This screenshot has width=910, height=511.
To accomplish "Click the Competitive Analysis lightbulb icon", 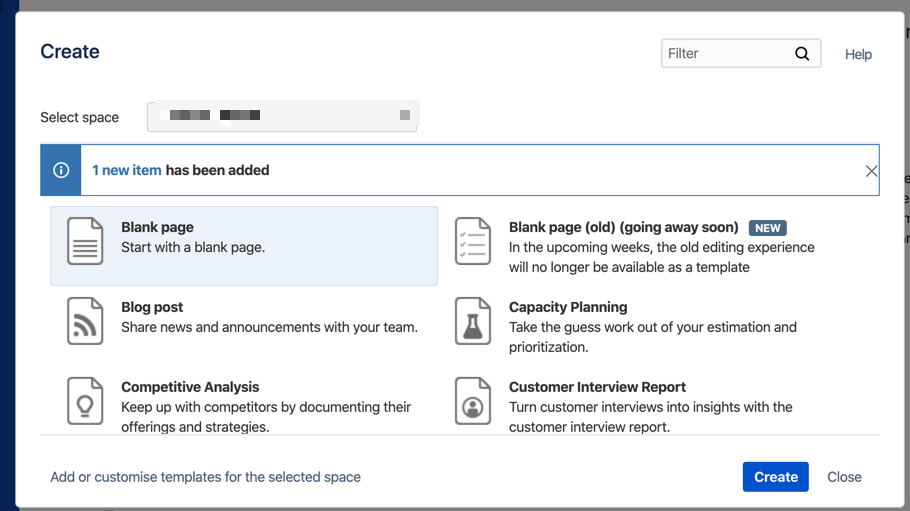I will 85,401.
